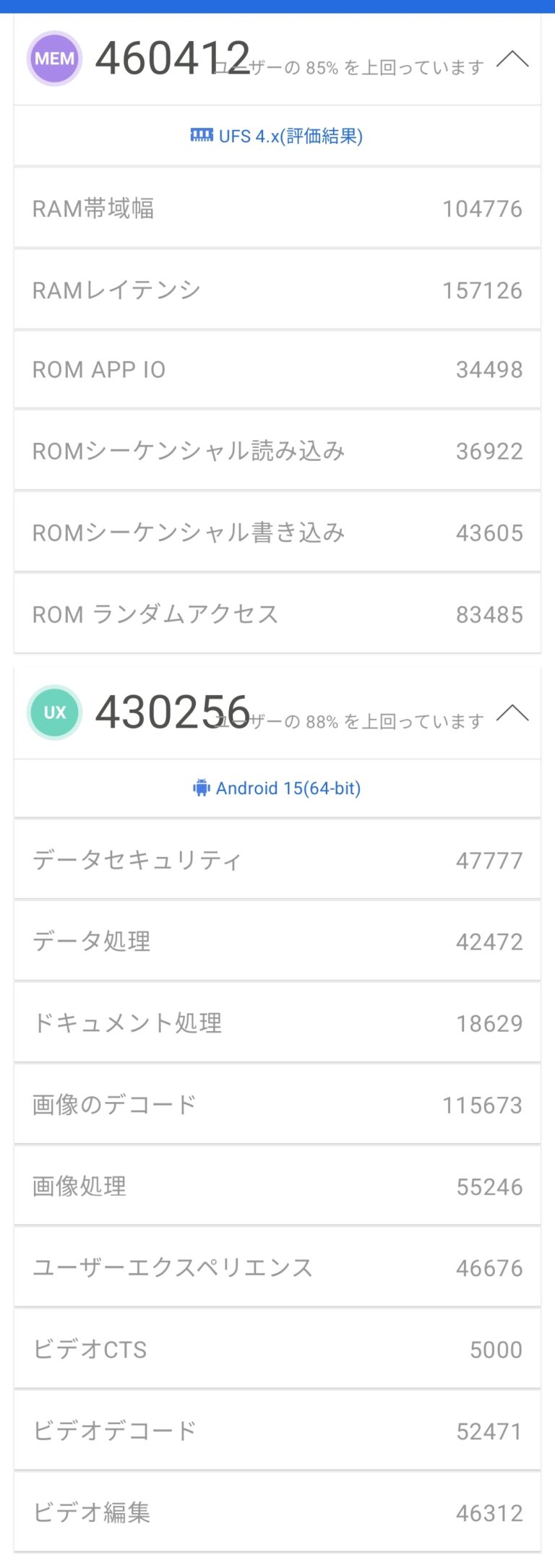Select the RAMレイテンシ score row
Screen dimensions: 555x1568
coord(277,290)
